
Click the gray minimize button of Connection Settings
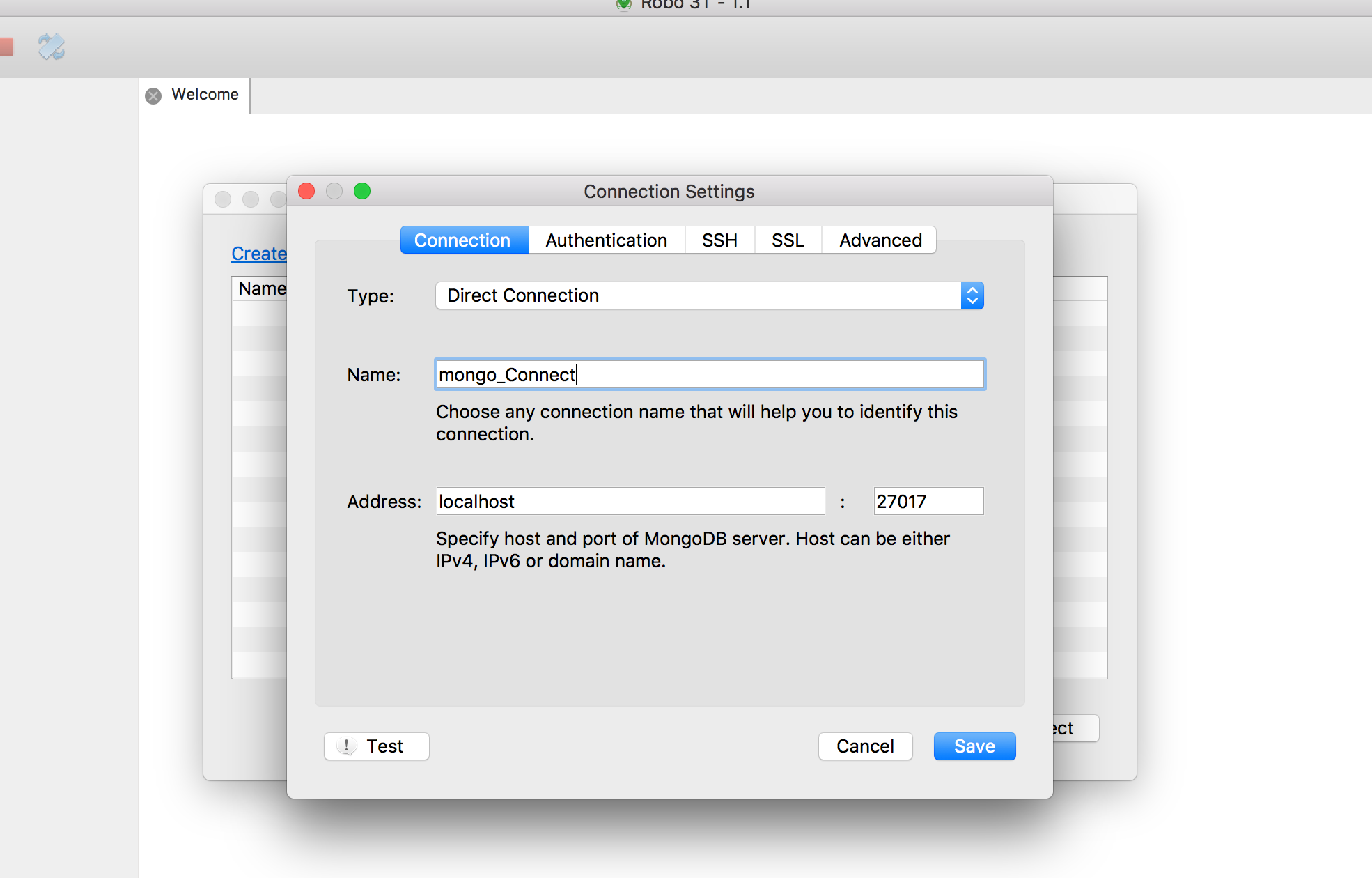(334, 191)
